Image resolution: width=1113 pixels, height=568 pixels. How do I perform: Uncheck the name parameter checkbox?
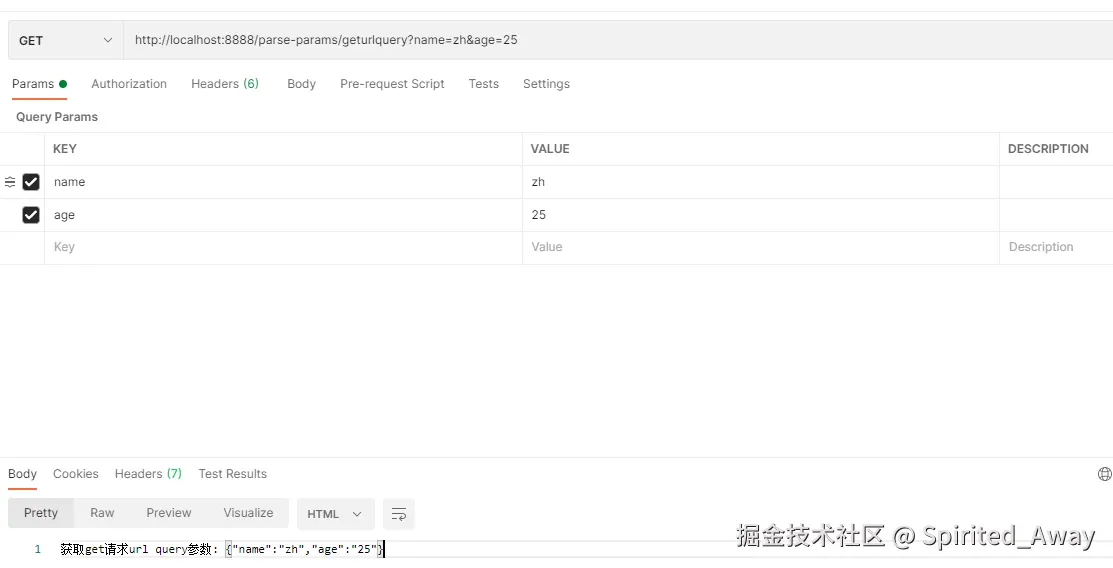(x=31, y=182)
